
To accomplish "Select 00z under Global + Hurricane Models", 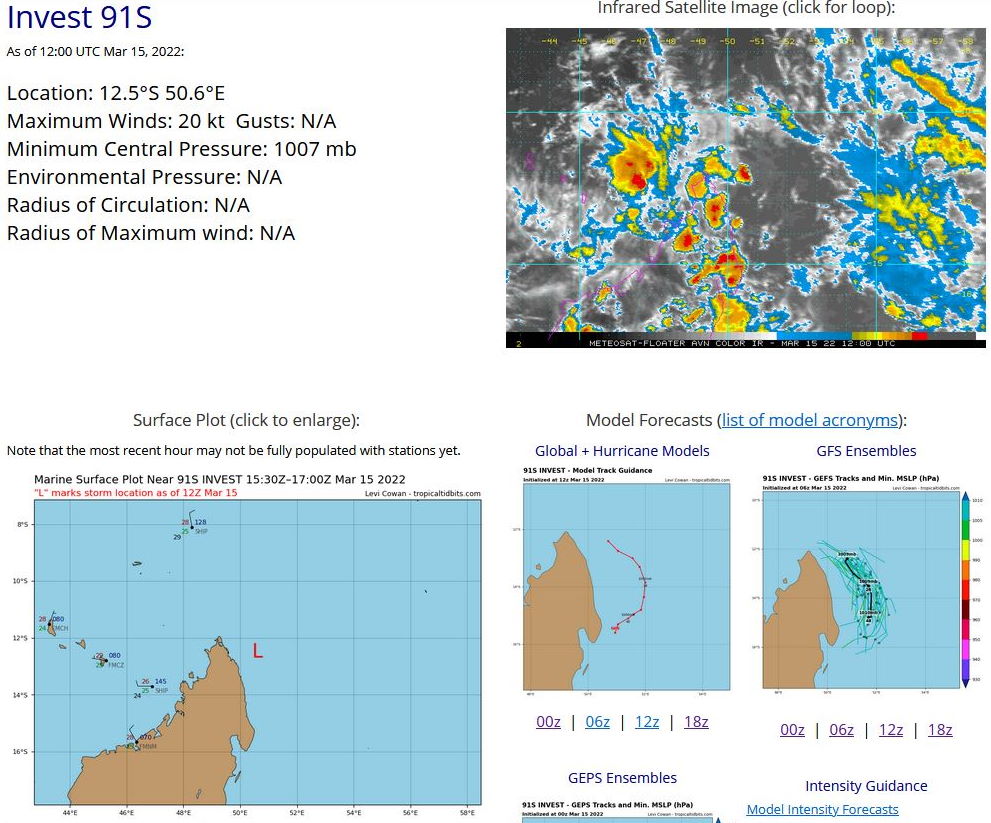I will point(548,722).
